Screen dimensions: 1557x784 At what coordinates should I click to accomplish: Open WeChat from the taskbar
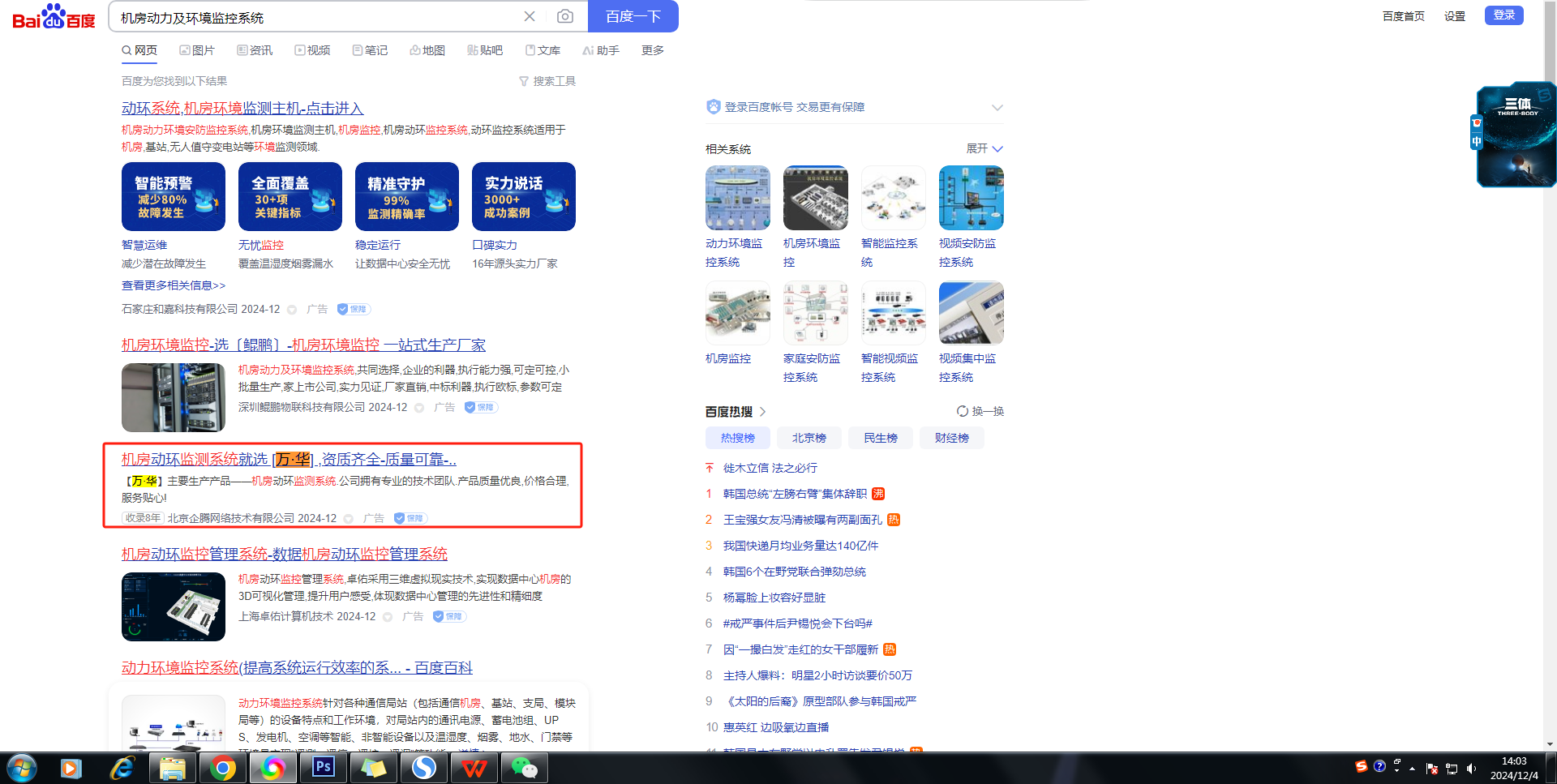tap(524, 768)
